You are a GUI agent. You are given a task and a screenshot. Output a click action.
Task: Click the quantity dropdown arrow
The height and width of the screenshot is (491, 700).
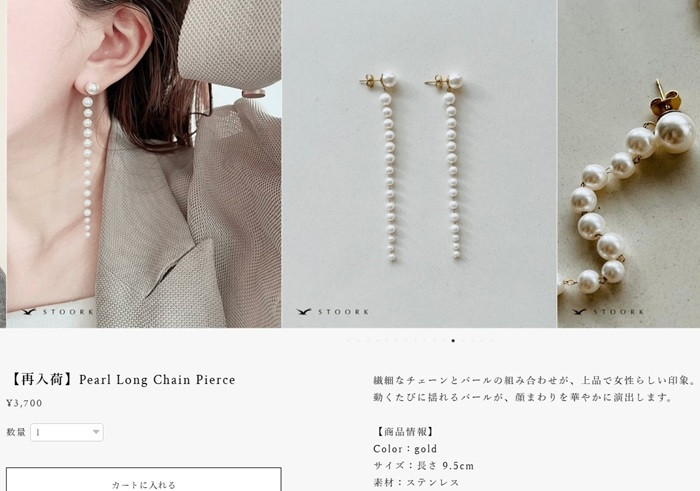coord(96,432)
